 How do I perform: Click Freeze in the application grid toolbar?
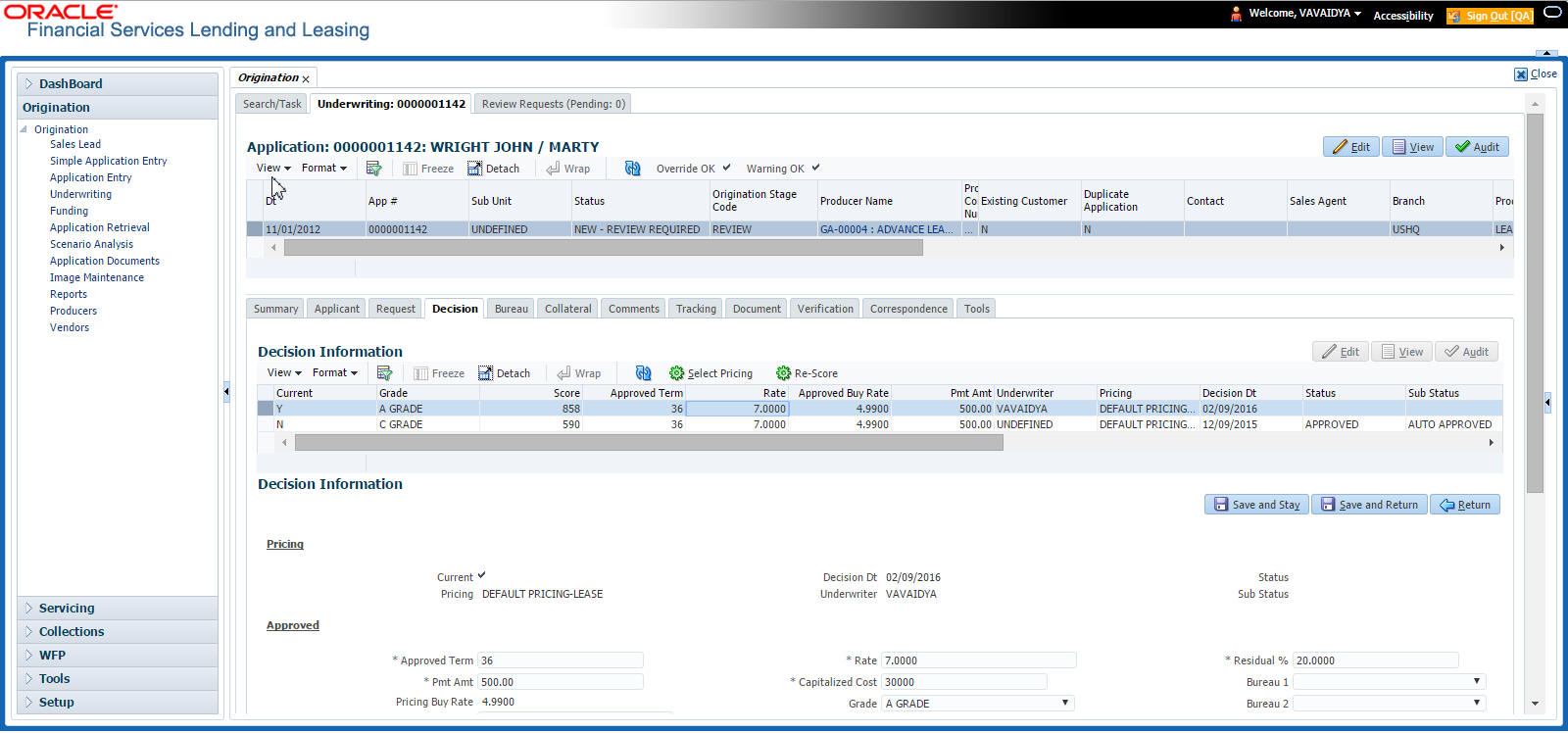428,169
